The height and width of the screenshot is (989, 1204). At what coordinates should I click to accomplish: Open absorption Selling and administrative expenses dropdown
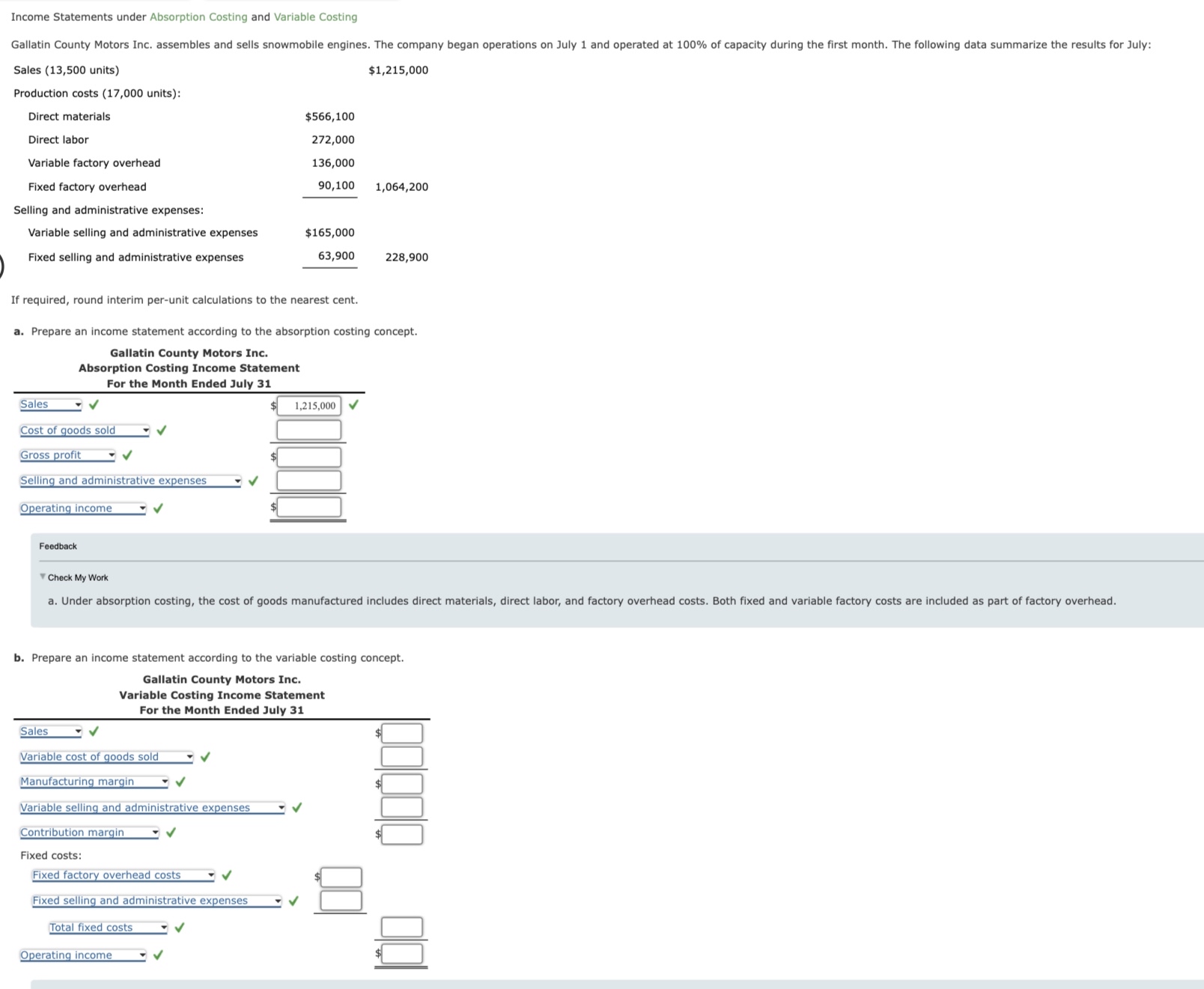click(x=131, y=481)
